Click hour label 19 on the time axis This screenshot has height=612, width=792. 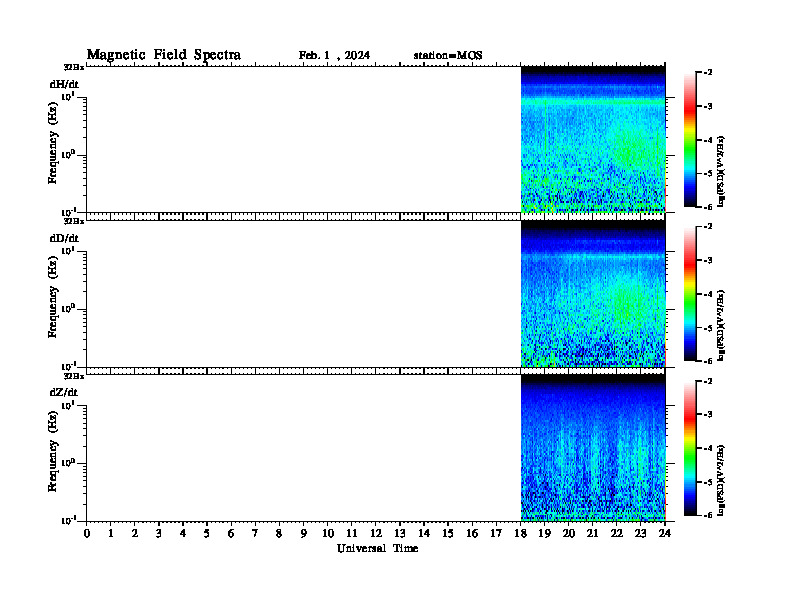coord(544,534)
